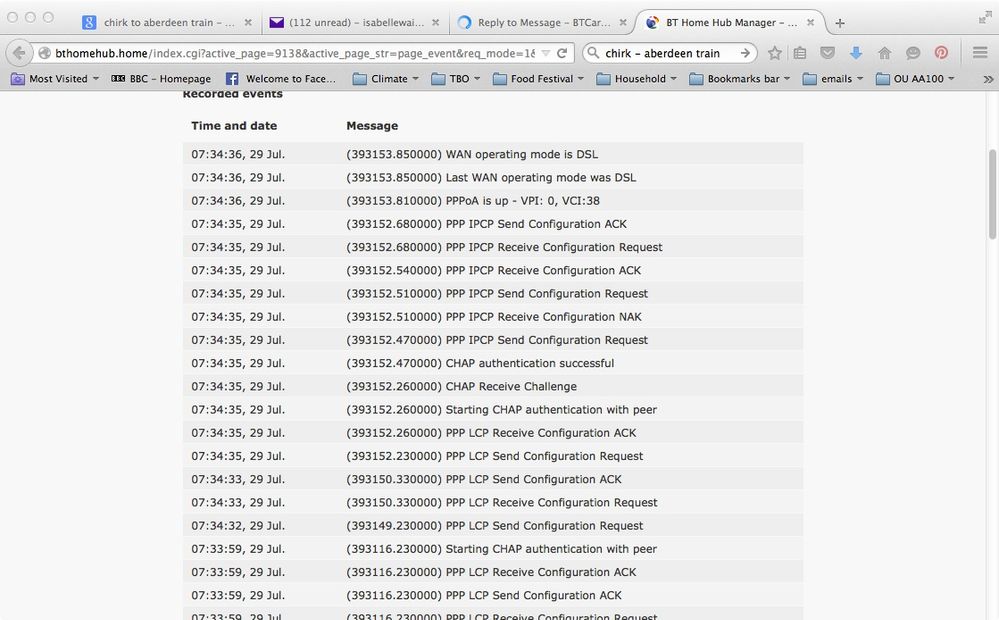Image resolution: width=999 pixels, height=620 pixels.
Task: Close the chirk to aberdeen train tab
Action: (x=248, y=22)
